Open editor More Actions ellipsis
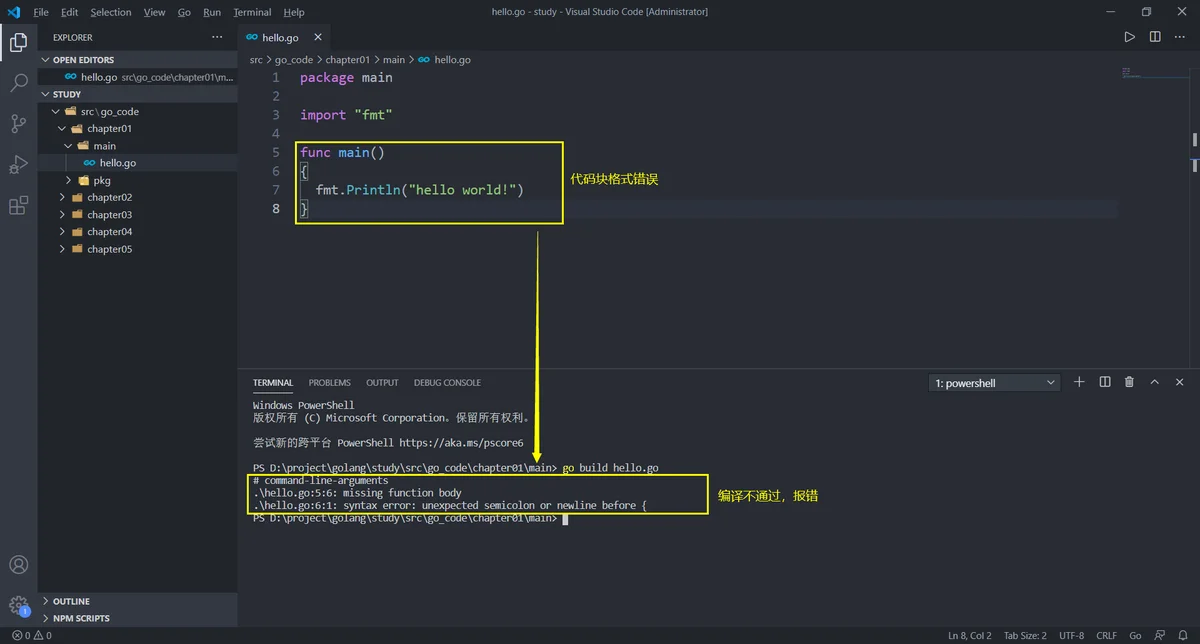This screenshot has height=644, width=1200. (1181, 37)
